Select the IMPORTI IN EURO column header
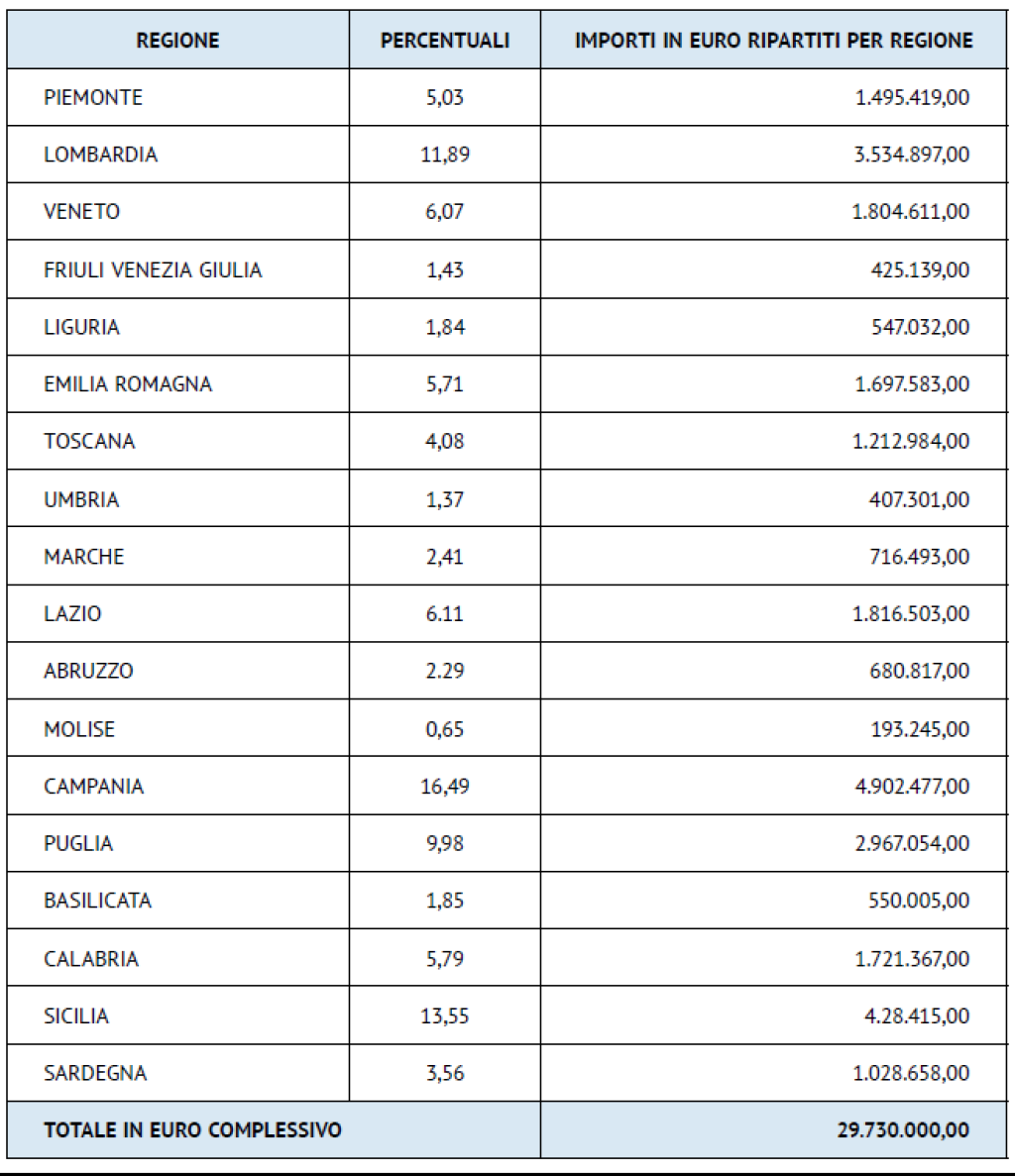The height and width of the screenshot is (1176, 1015). pyautogui.click(x=773, y=41)
